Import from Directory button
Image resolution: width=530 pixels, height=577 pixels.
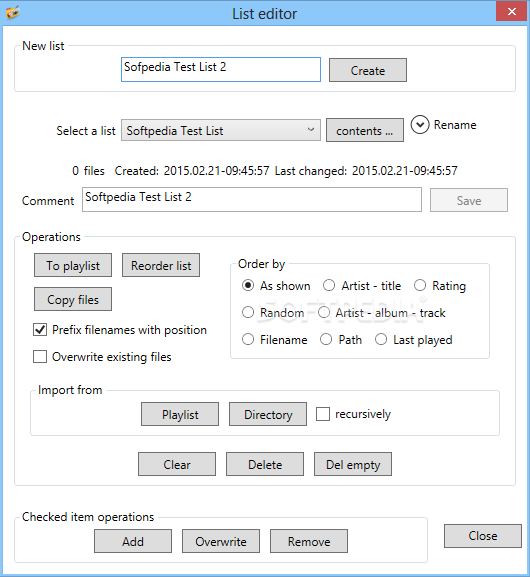coord(268,414)
